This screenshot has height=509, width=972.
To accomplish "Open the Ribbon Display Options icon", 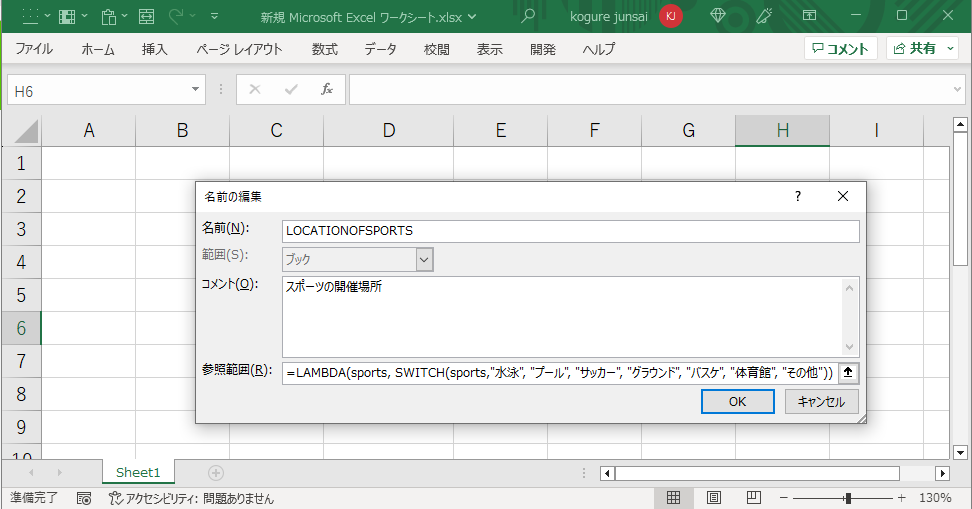I will 810,15.
